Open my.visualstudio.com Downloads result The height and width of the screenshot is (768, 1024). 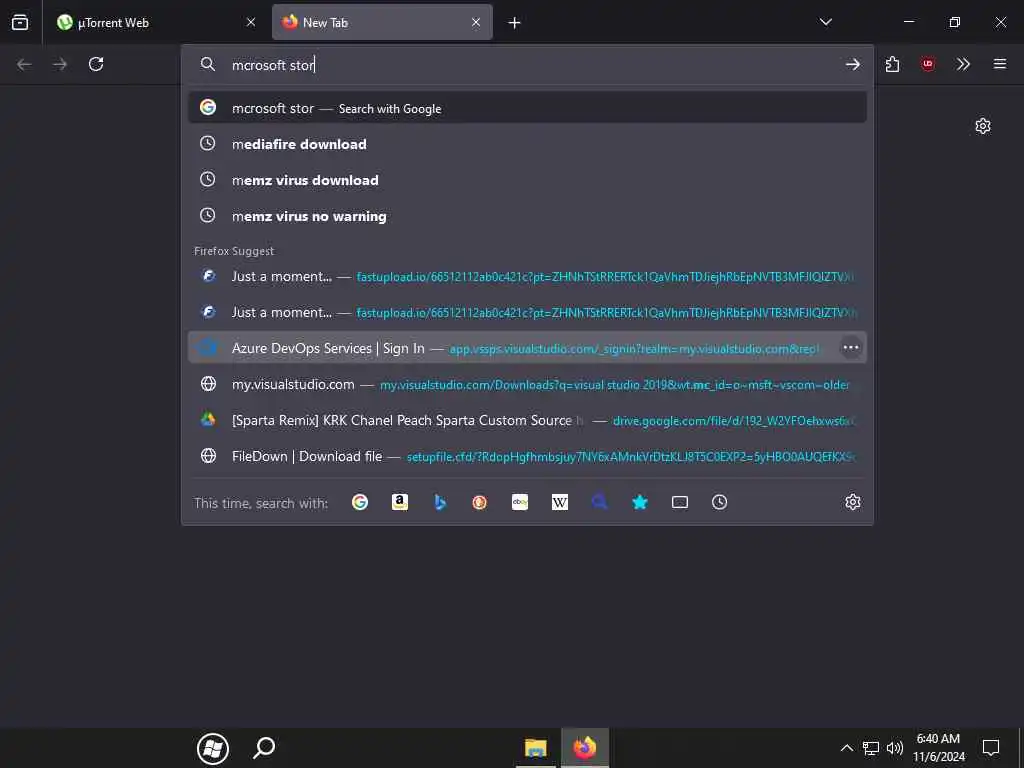(x=527, y=384)
